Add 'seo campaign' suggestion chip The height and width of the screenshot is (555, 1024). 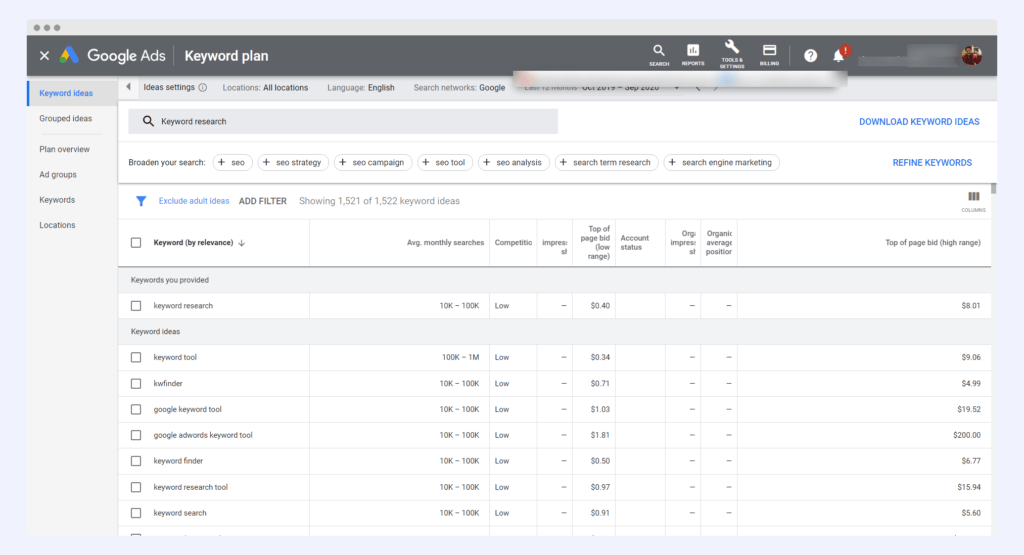[x=372, y=163]
